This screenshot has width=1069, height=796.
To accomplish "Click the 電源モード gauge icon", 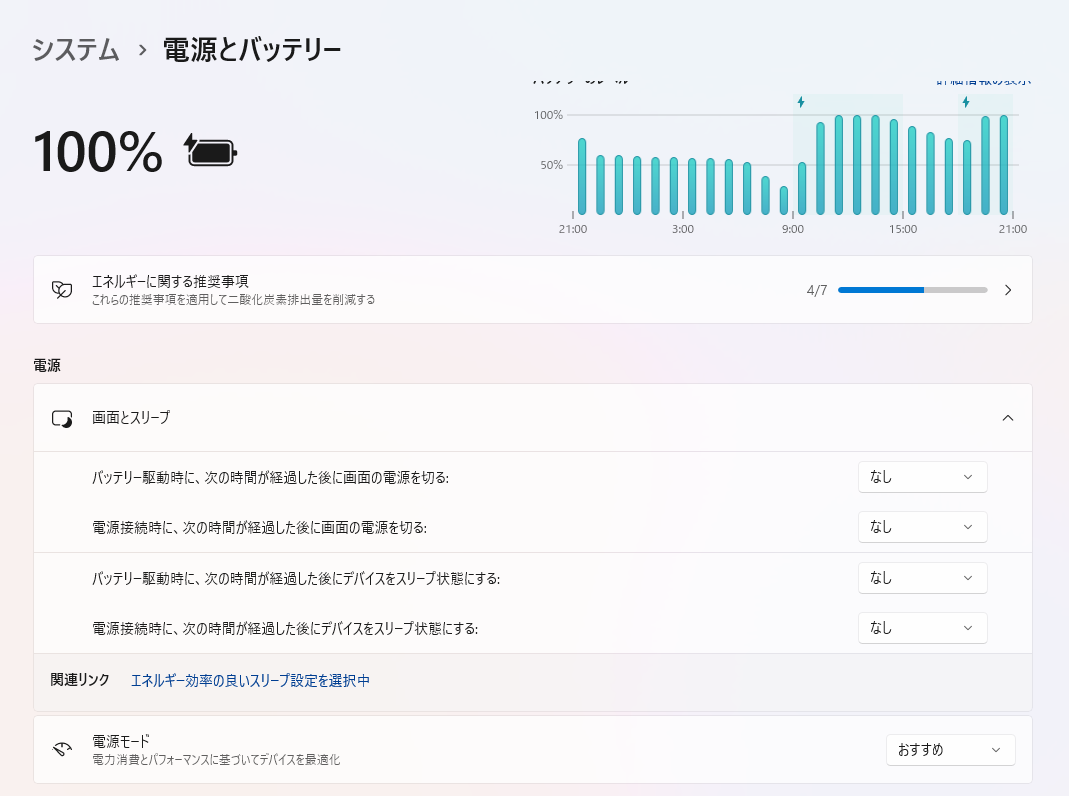I will tap(62, 749).
